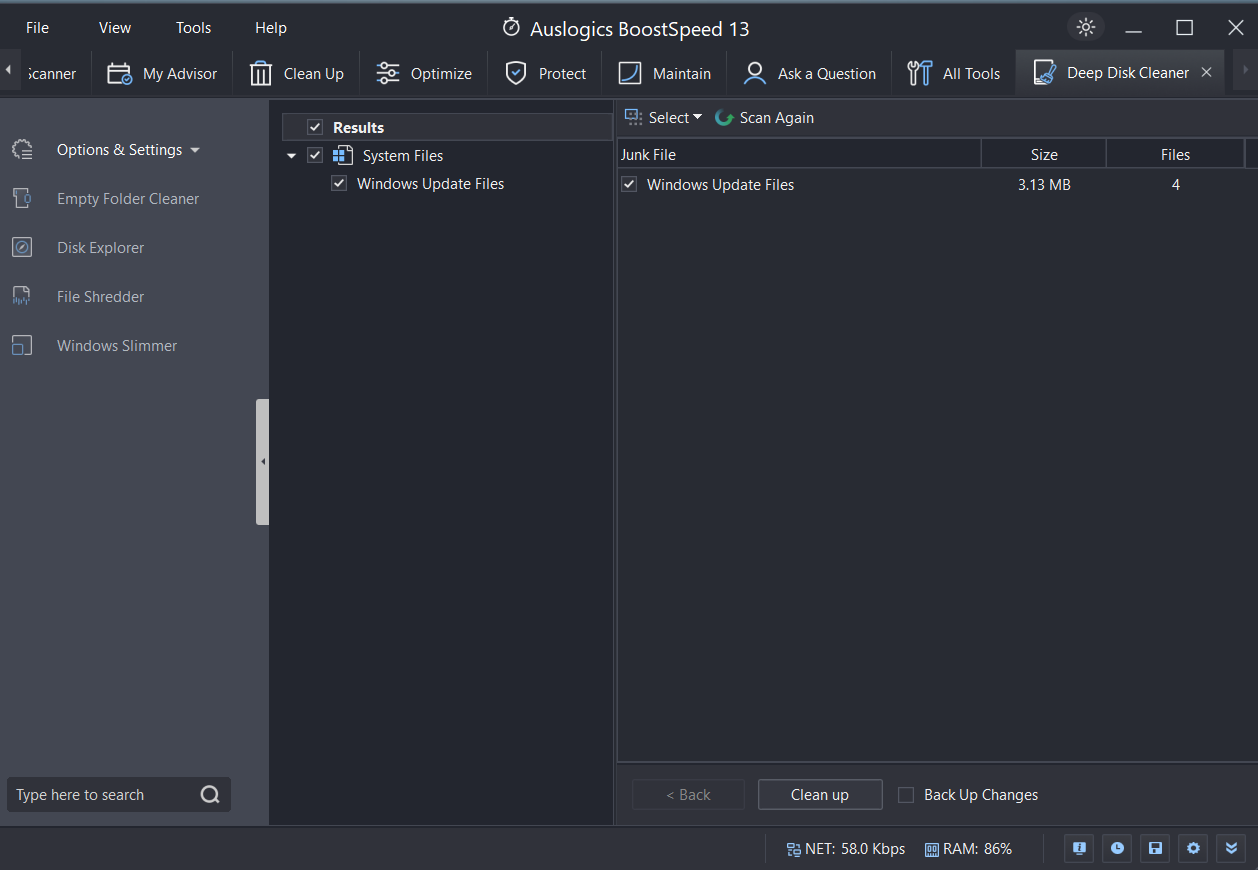
Task: Click the RAM usage indicator in the status bar
Action: [x=968, y=849]
